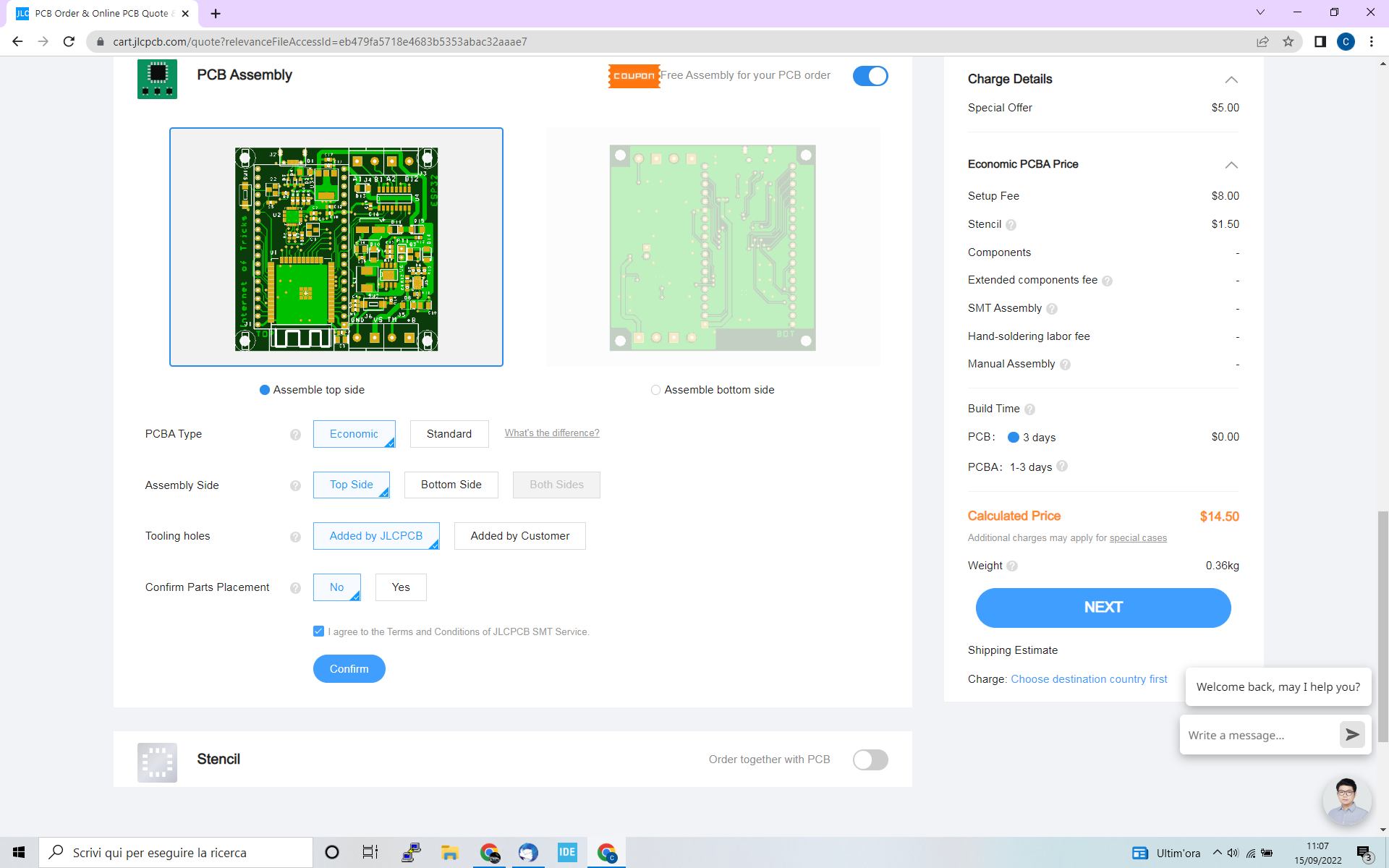
Task: Click help icon beside Stencil fee
Action: pyautogui.click(x=1011, y=225)
